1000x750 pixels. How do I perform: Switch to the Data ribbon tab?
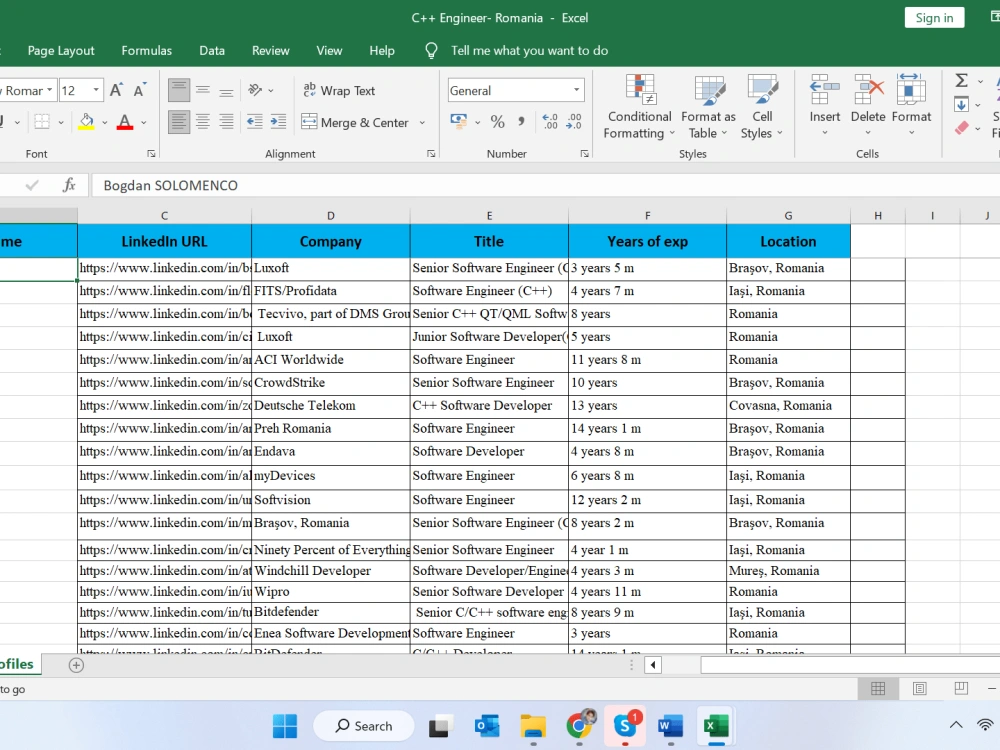212,50
